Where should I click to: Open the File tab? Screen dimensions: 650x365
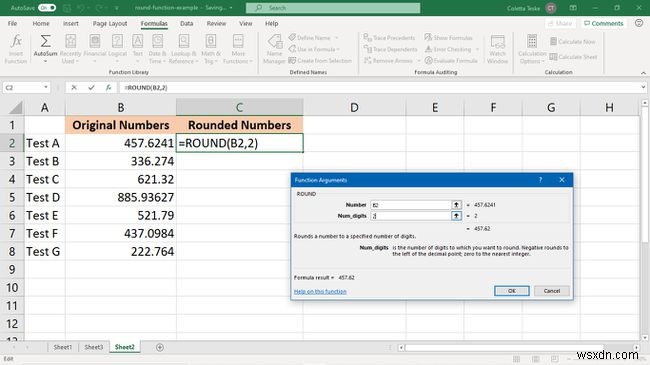coord(12,24)
